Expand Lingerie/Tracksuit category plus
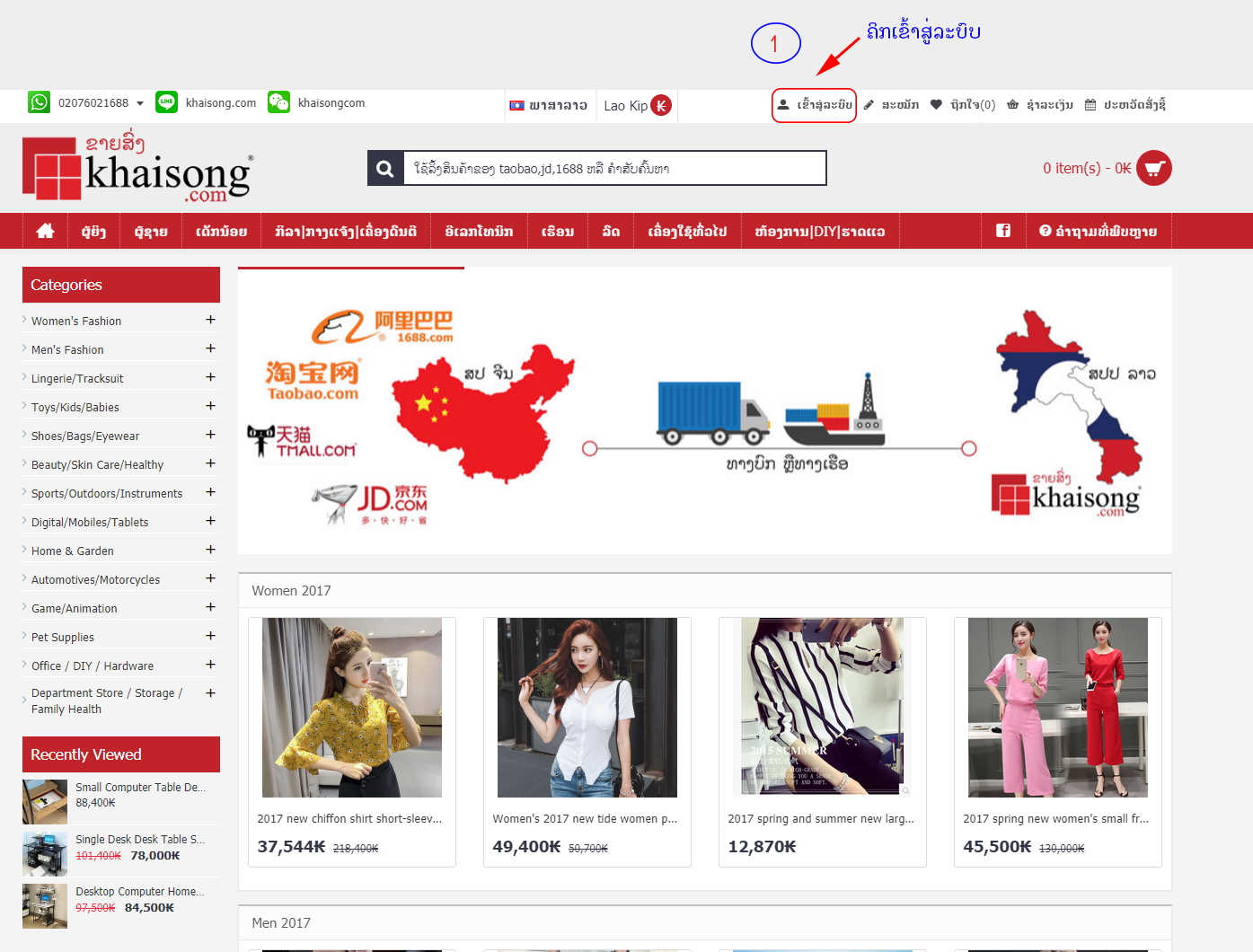This screenshot has width=1253, height=952. tap(210, 377)
